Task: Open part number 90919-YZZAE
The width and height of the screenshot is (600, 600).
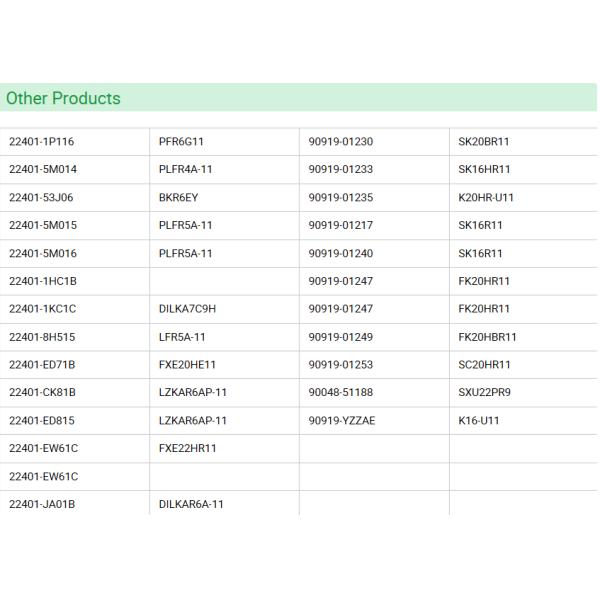Action: pos(342,421)
